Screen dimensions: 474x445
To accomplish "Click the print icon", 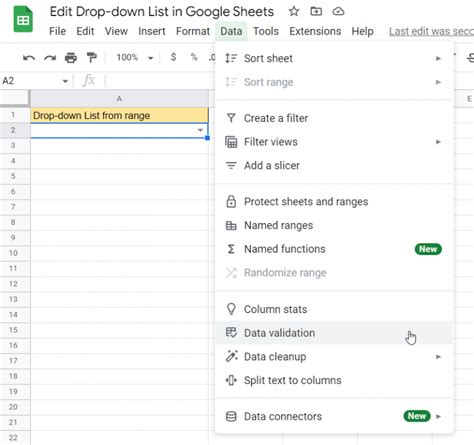I will [x=71, y=58].
